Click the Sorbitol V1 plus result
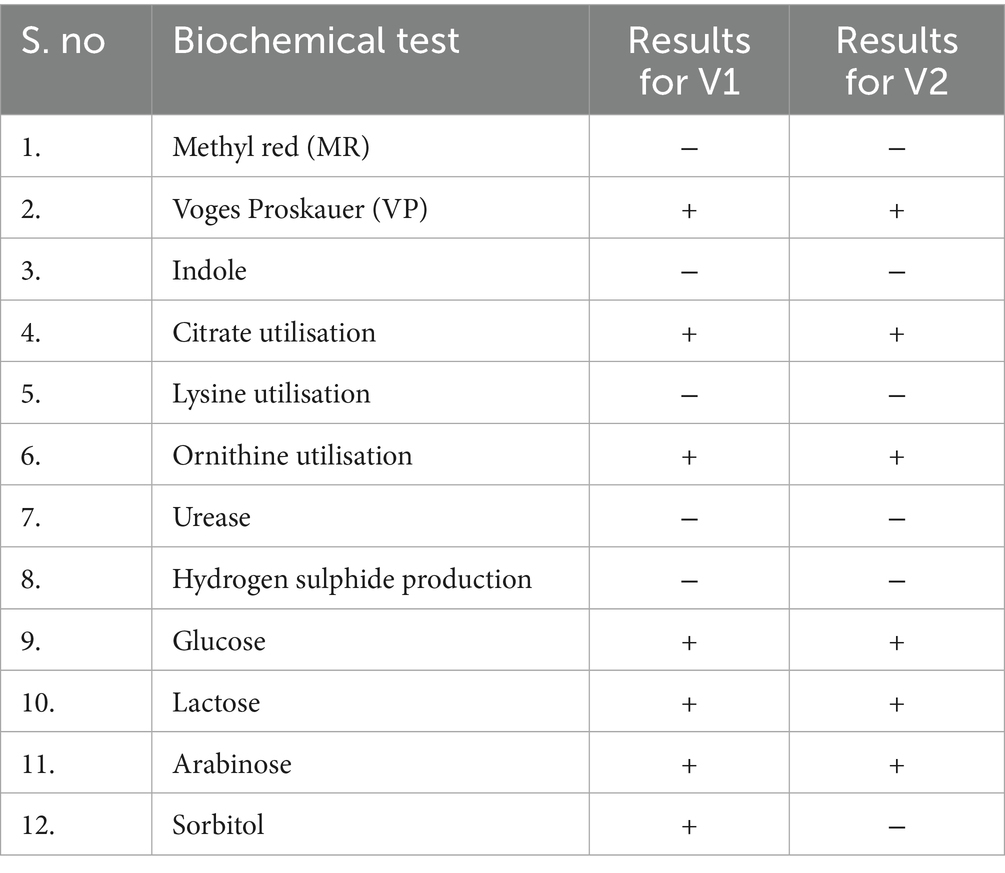Screen dimensions: 1005x873 point(688,826)
